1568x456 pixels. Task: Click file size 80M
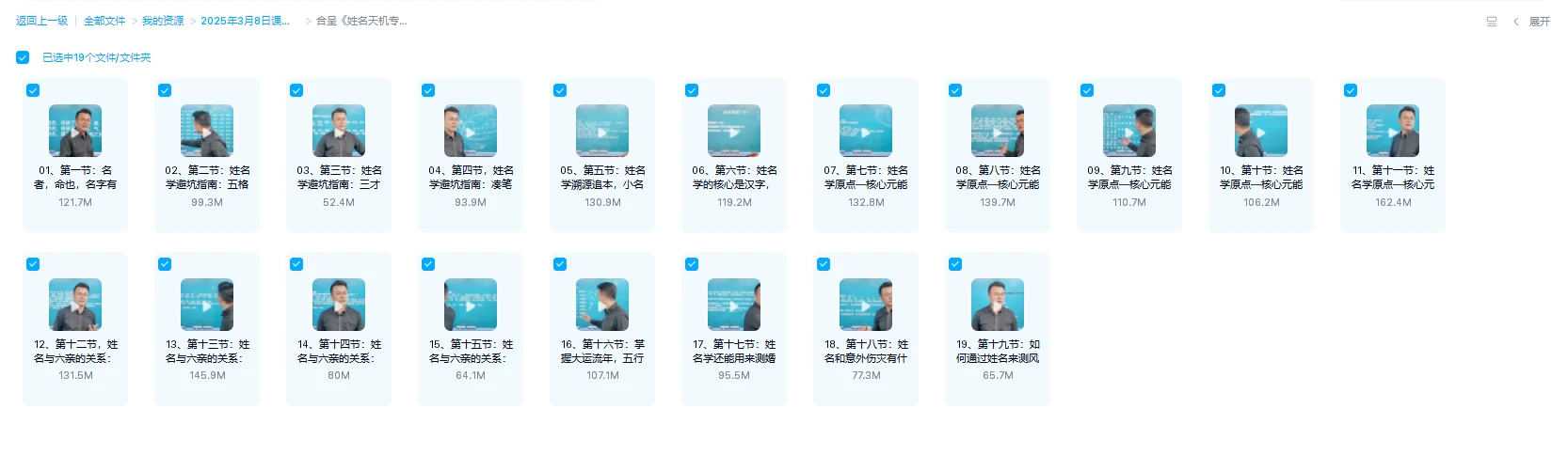tap(339, 375)
